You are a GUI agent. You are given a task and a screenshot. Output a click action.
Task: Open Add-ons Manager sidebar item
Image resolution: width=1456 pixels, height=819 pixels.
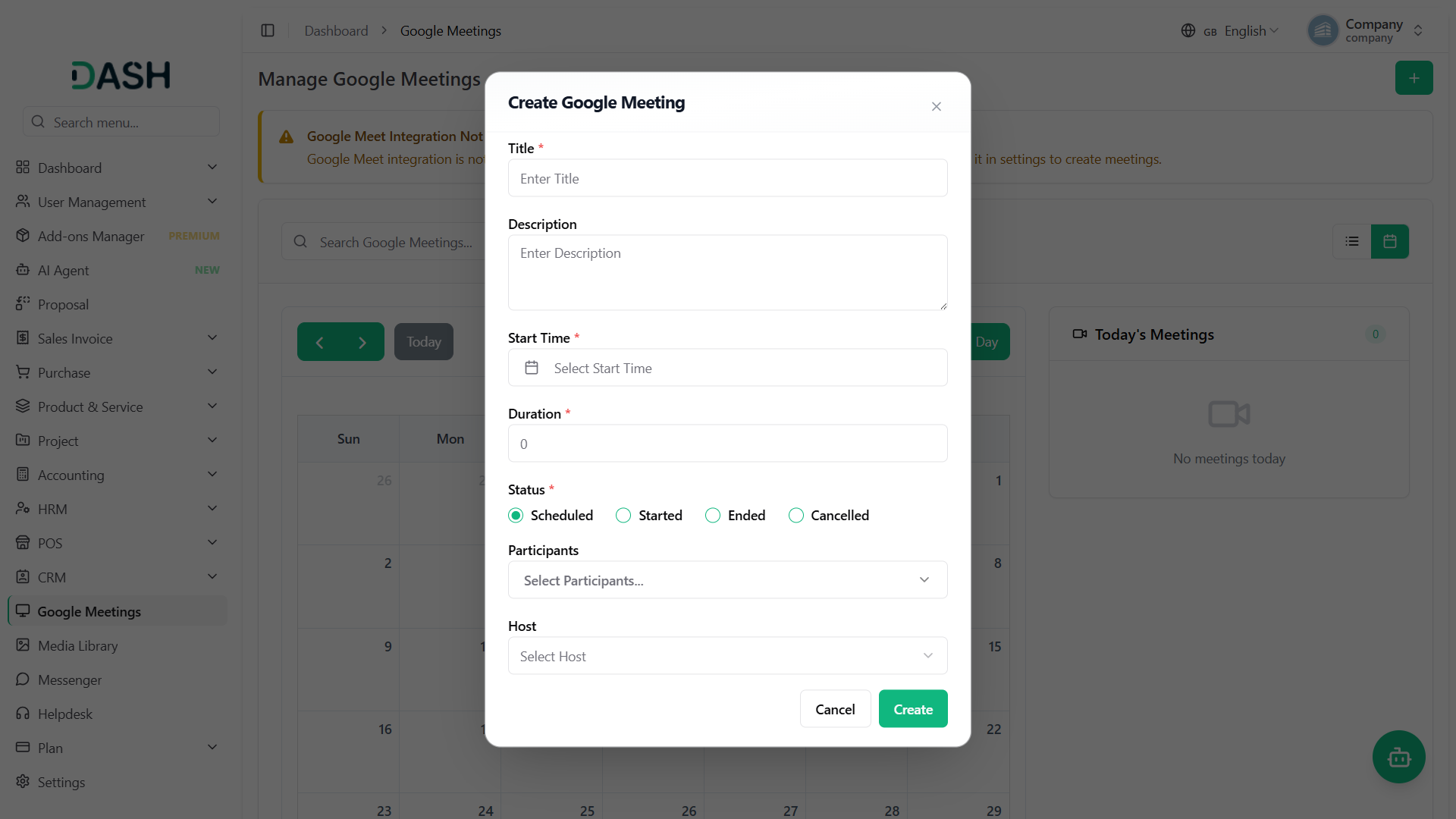[118, 236]
